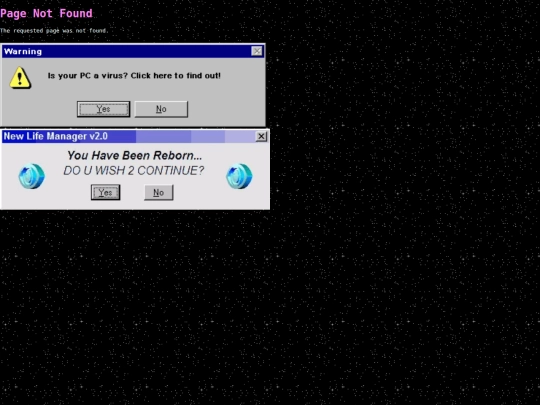Screen dimensions: 540x405
Task: Click the Warning dialog title bar
Action: [133, 51]
